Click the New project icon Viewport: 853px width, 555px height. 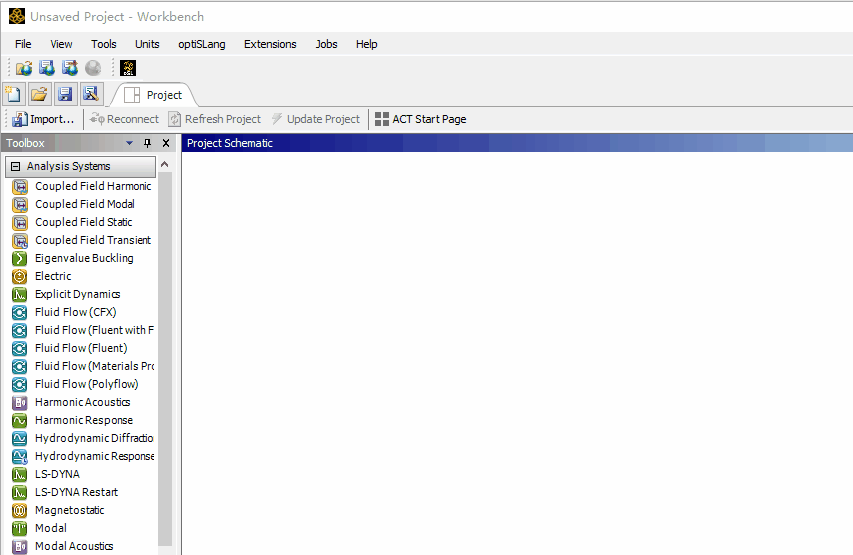point(14,94)
